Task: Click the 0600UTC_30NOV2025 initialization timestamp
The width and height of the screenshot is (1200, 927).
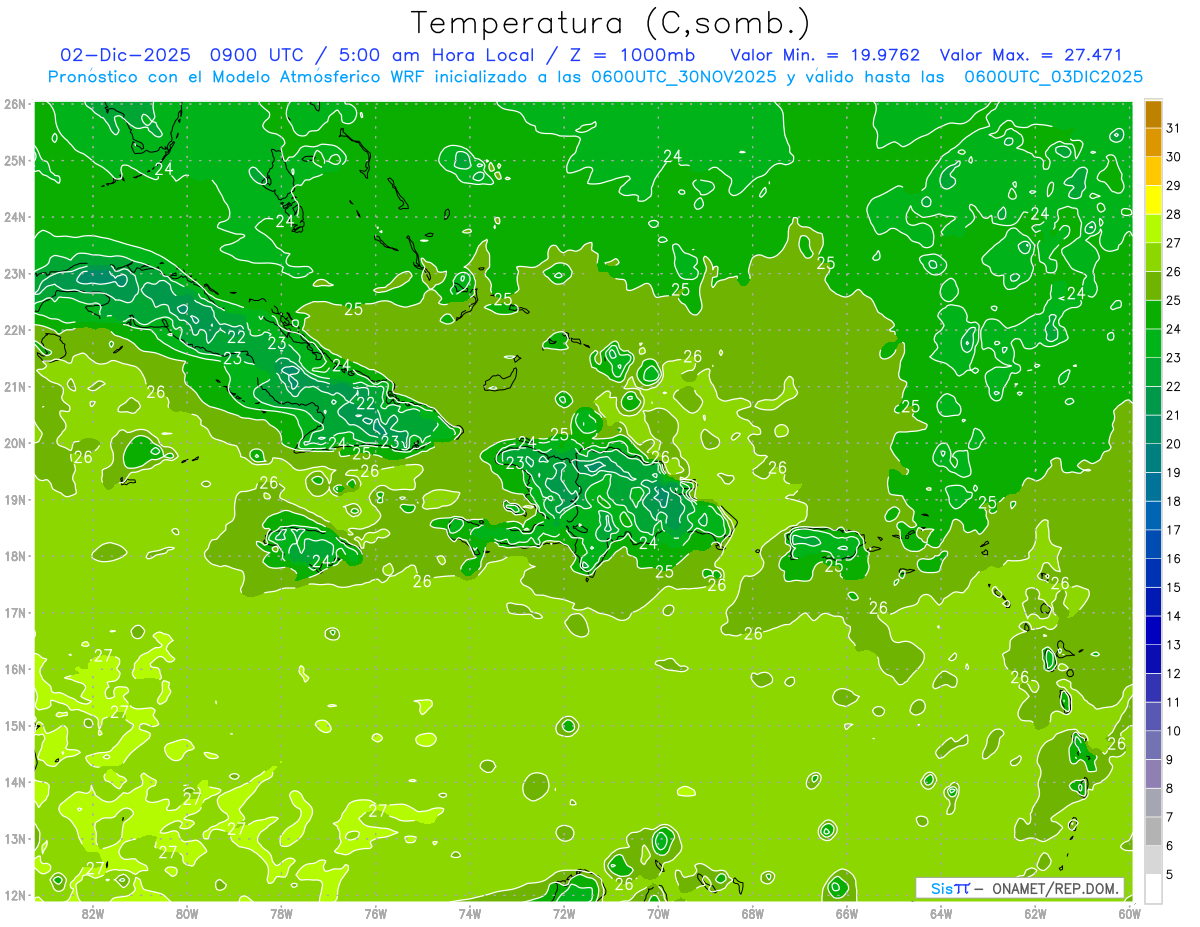Action: [684, 77]
